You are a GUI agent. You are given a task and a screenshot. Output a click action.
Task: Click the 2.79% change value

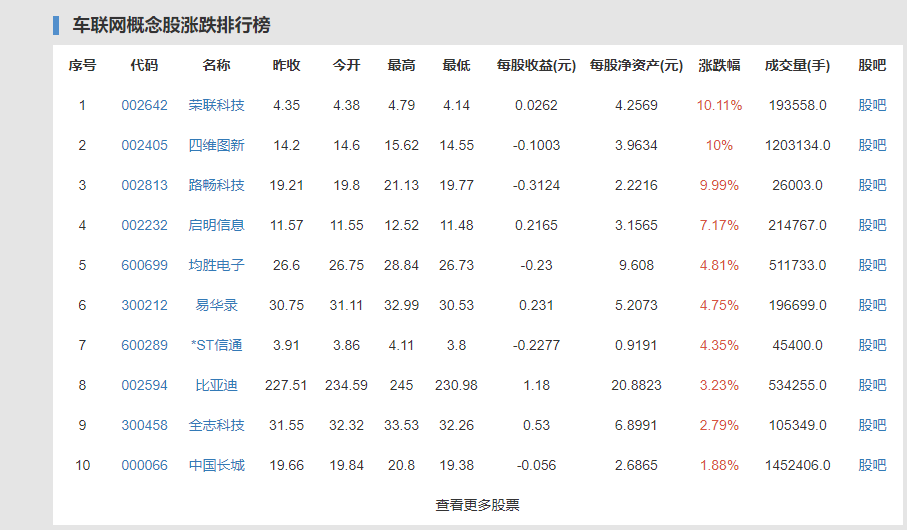719,425
